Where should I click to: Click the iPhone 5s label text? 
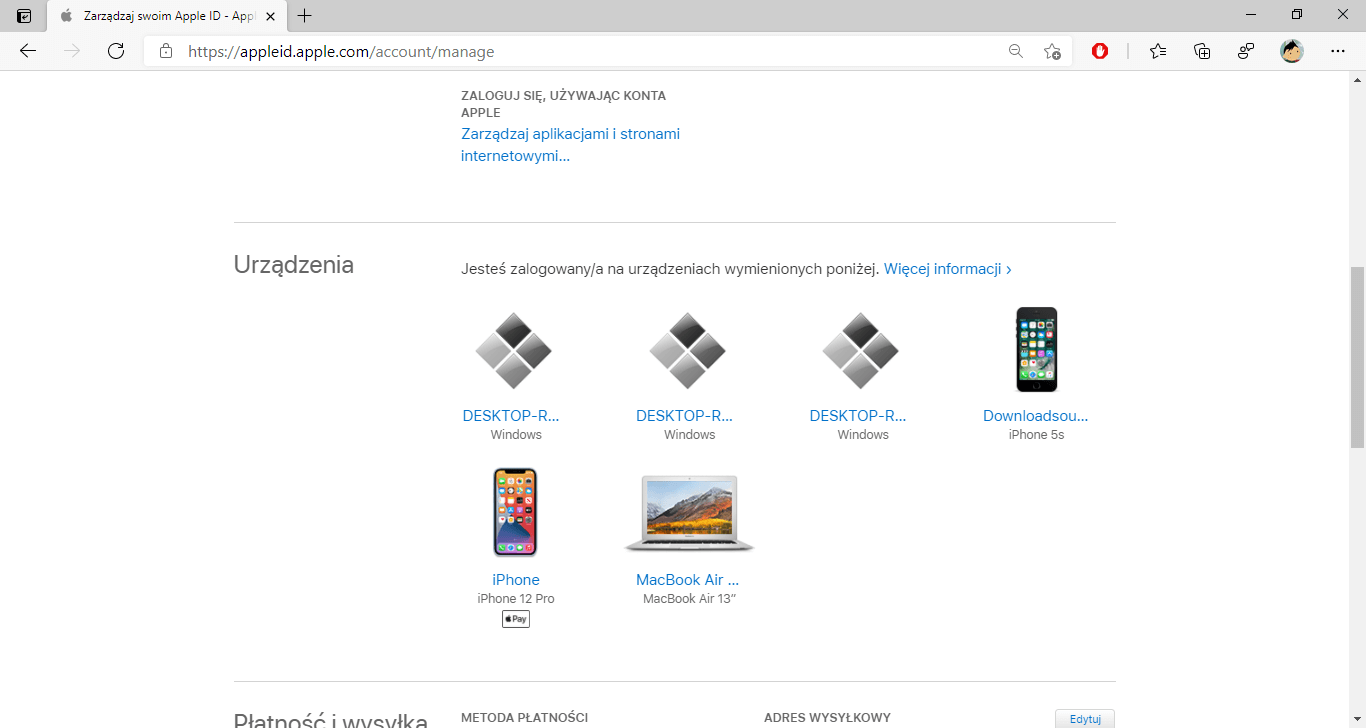(x=1036, y=435)
